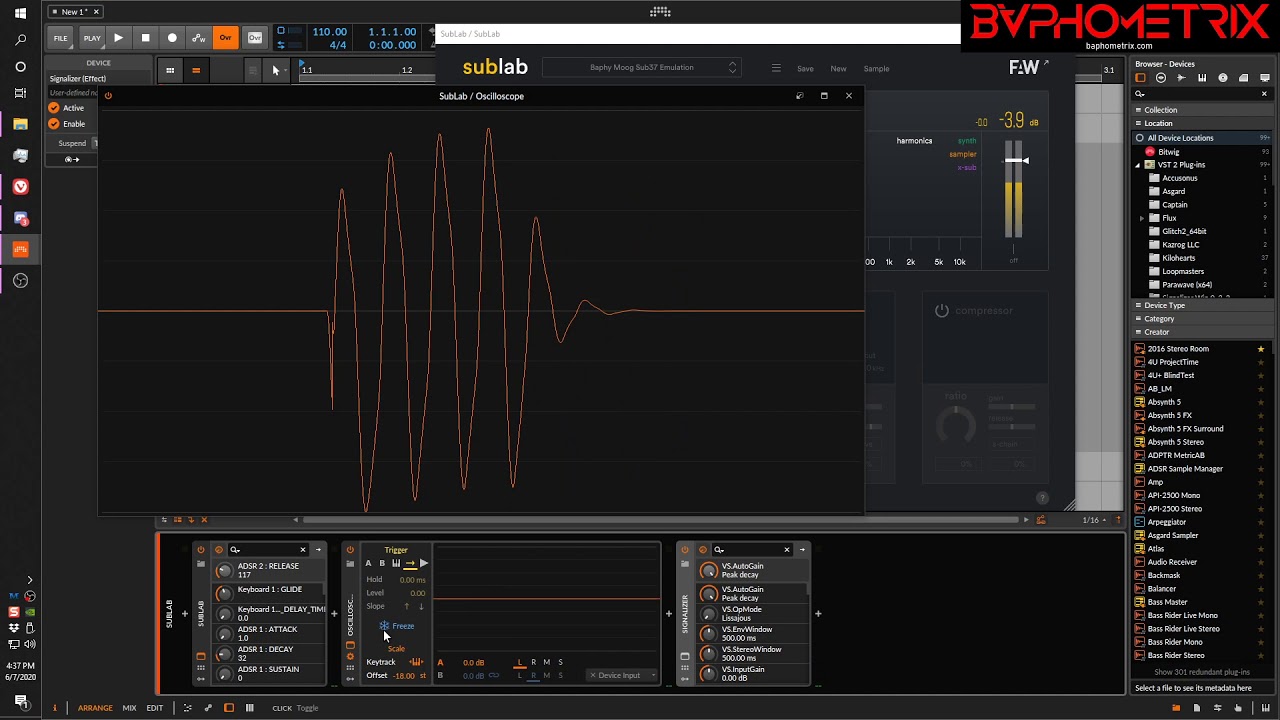
Task: Switch to the MIX view
Action: pyautogui.click(x=130, y=708)
